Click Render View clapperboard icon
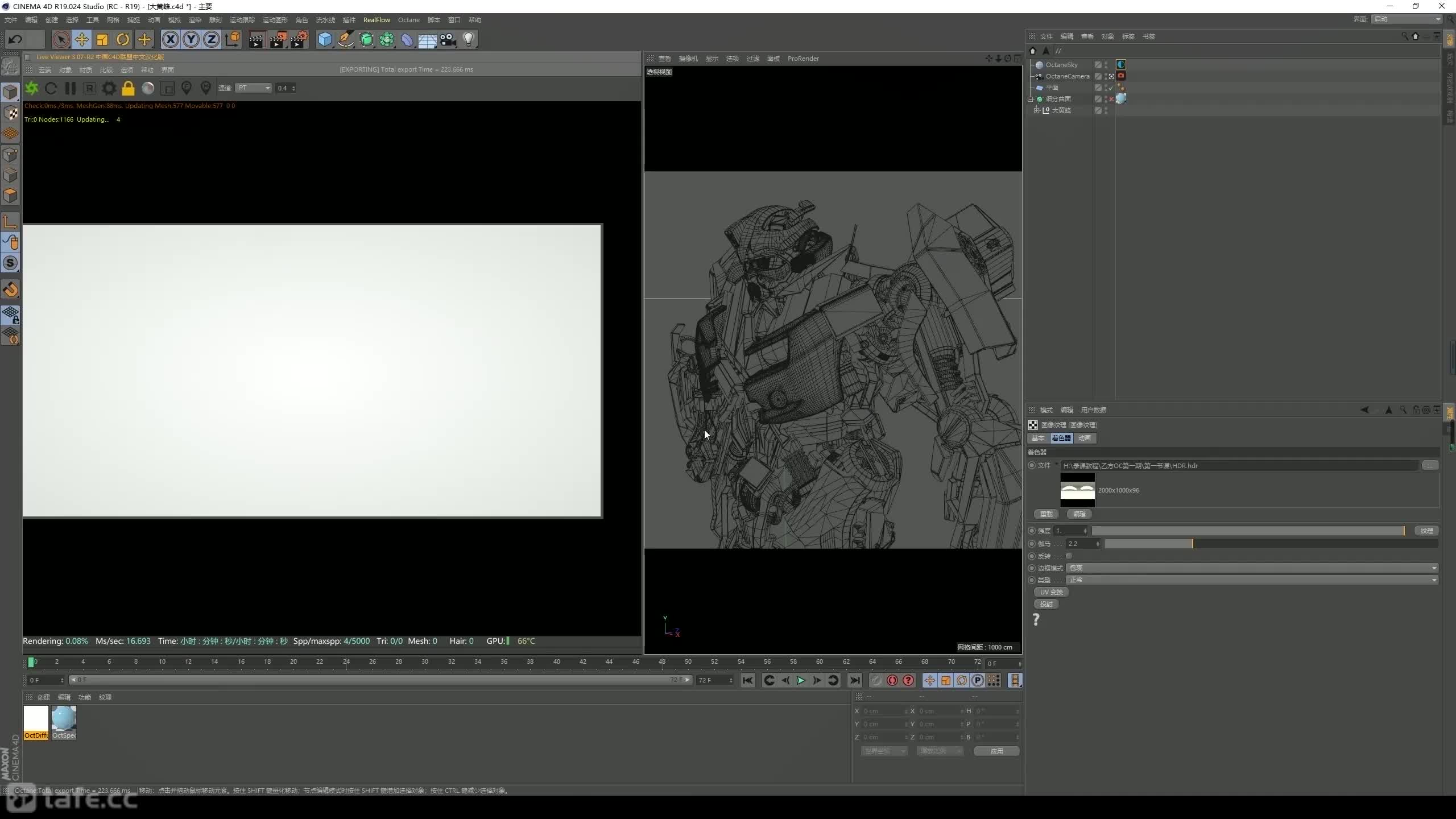 [257, 39]
